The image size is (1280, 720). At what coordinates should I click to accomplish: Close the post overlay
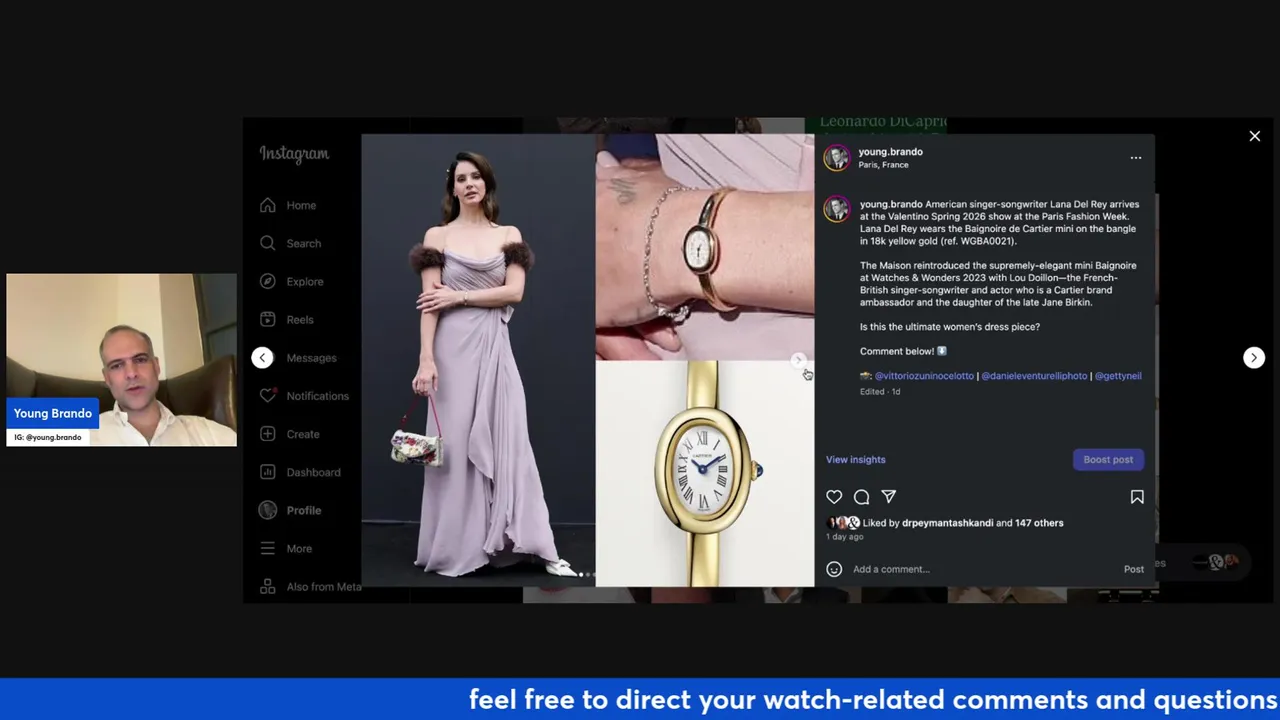pos(1254,136)
